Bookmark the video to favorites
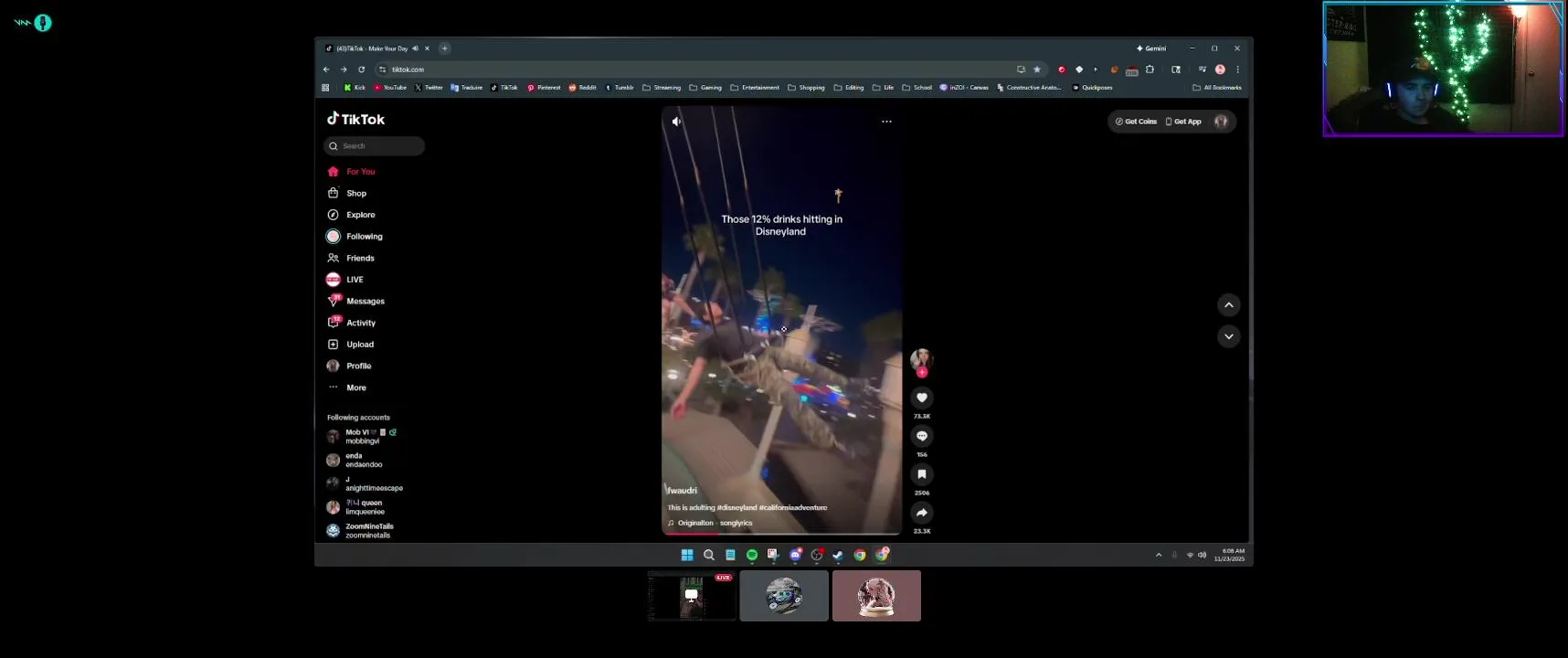Viewport: 1568px width, 658px height. click(x=922, y=474)
